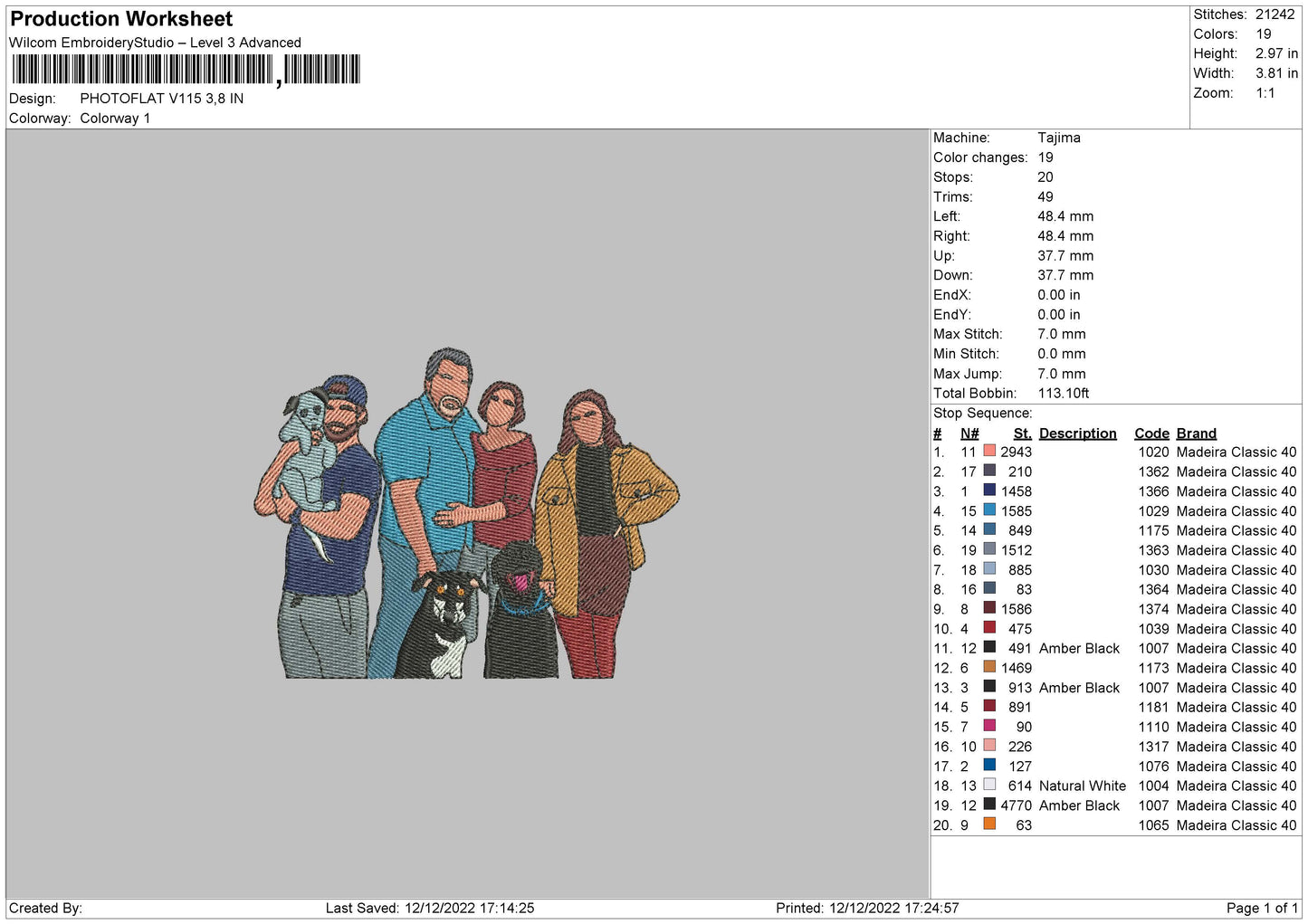Screen dimensions: 1308x924
Task: Click the slate swatch for code 1364
Action: coord(989,589)
